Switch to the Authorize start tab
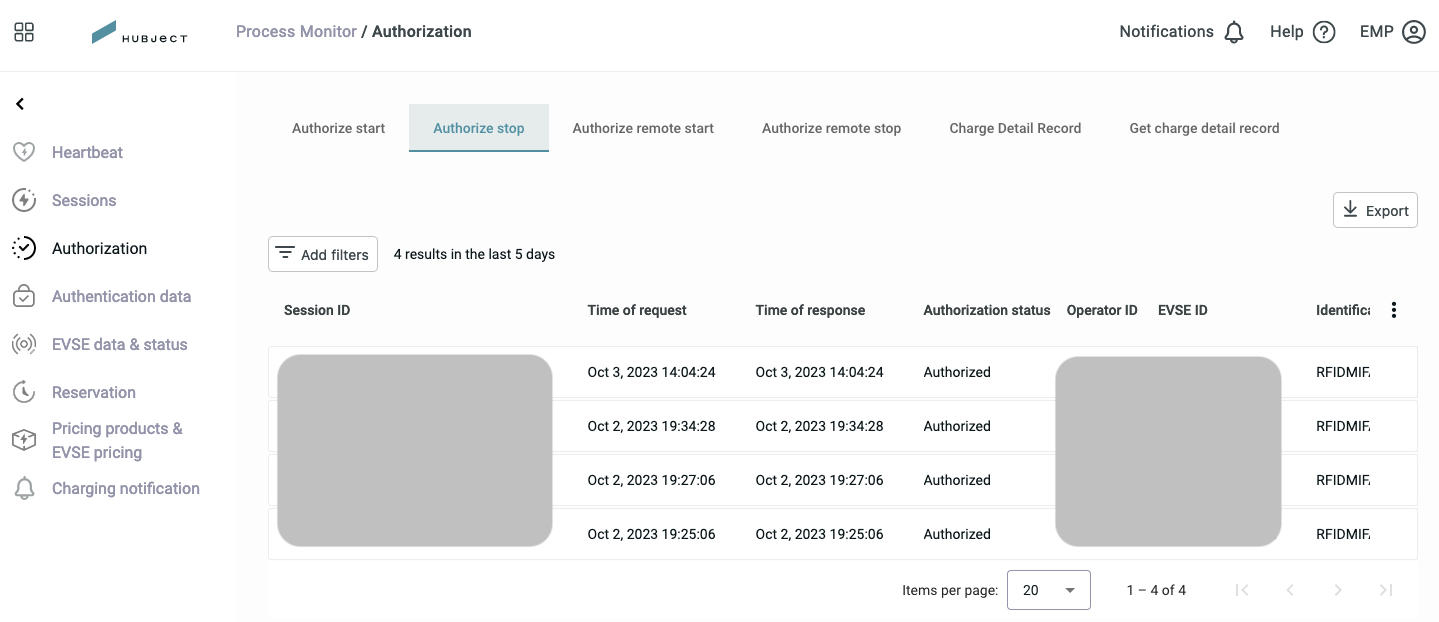The image size is (1439, 622). (x=338, y=128)
